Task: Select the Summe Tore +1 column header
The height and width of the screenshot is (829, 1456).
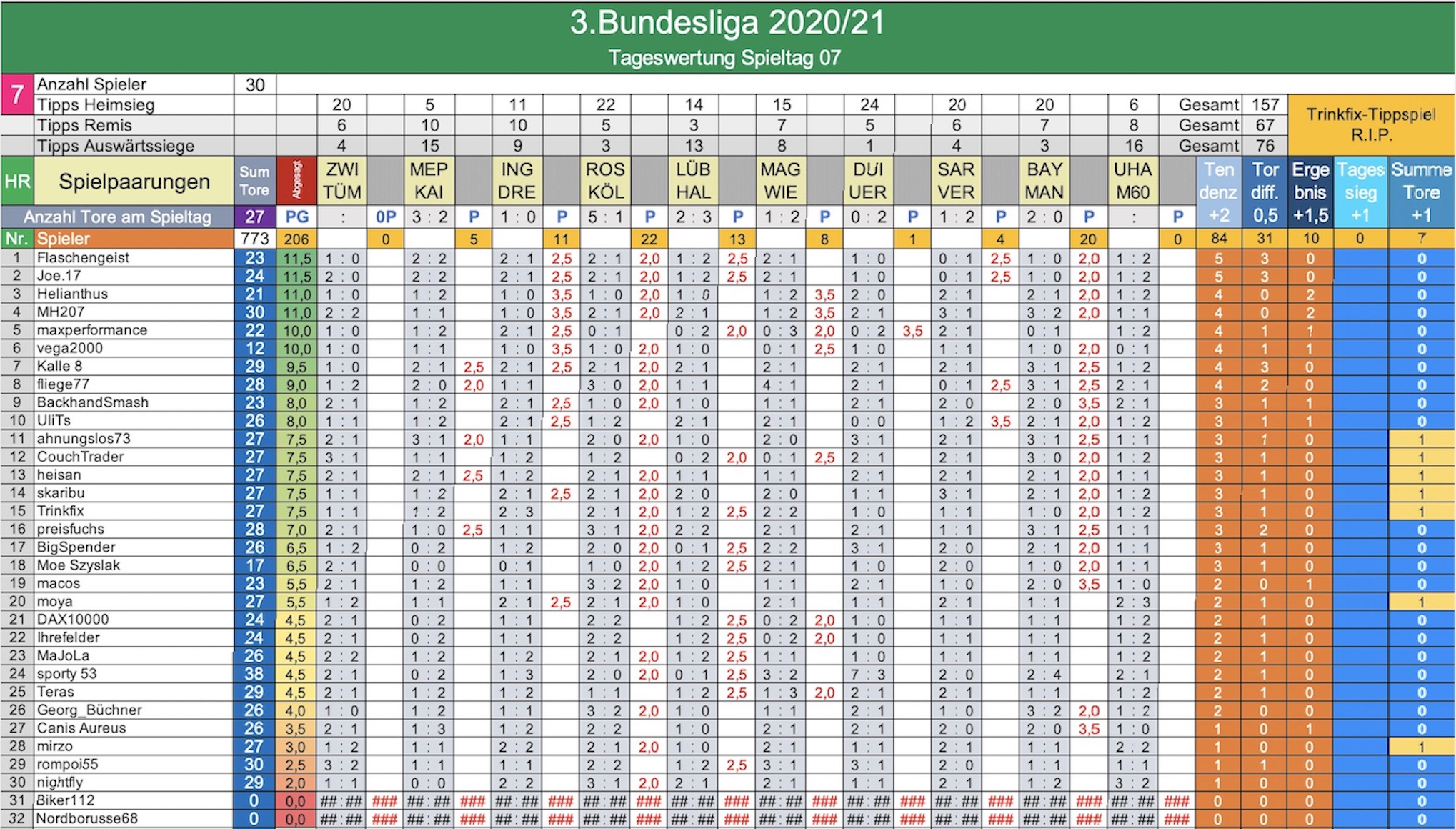Action: pos(1421,192)
